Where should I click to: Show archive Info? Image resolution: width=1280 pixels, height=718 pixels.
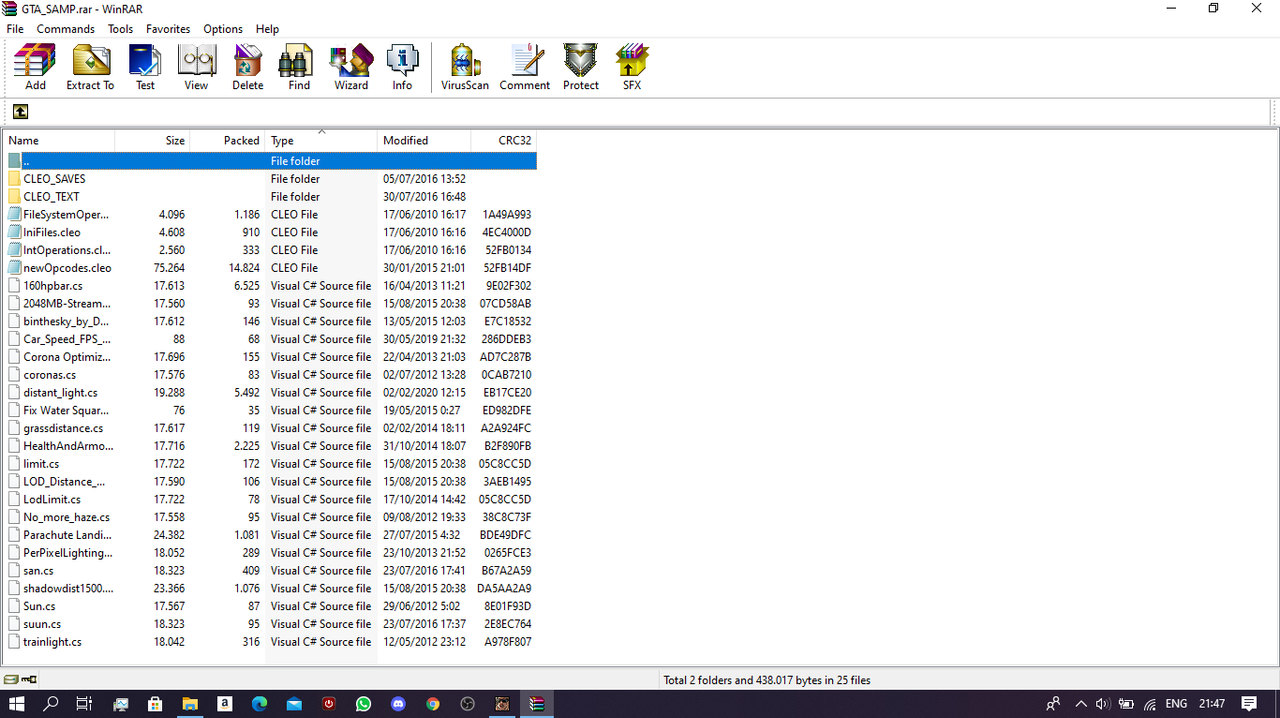click(402, 67)
